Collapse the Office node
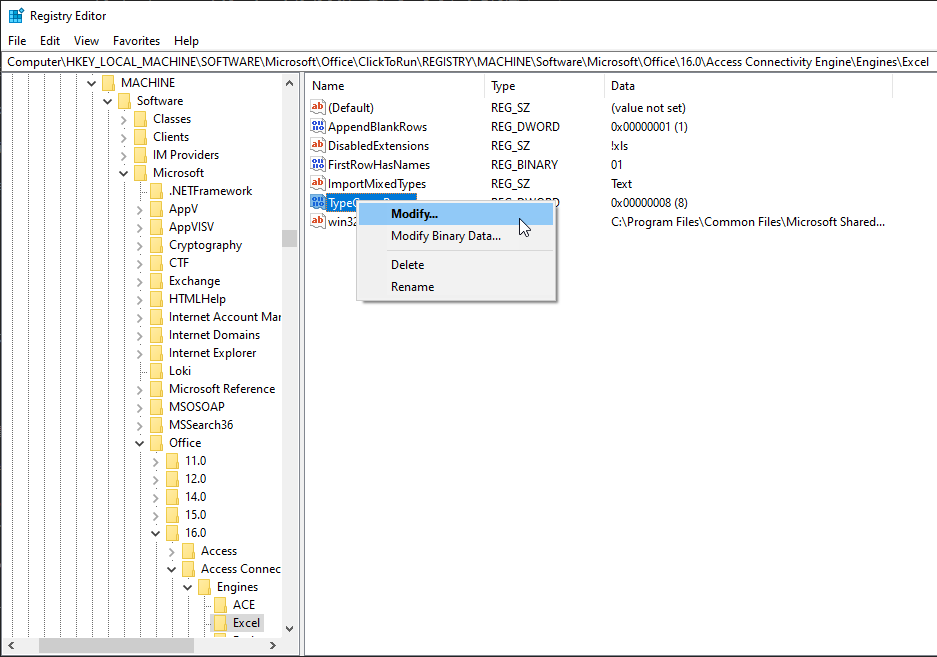Image resolution: width=937 pixels, height=657 pixels. (x=139, y=442)
